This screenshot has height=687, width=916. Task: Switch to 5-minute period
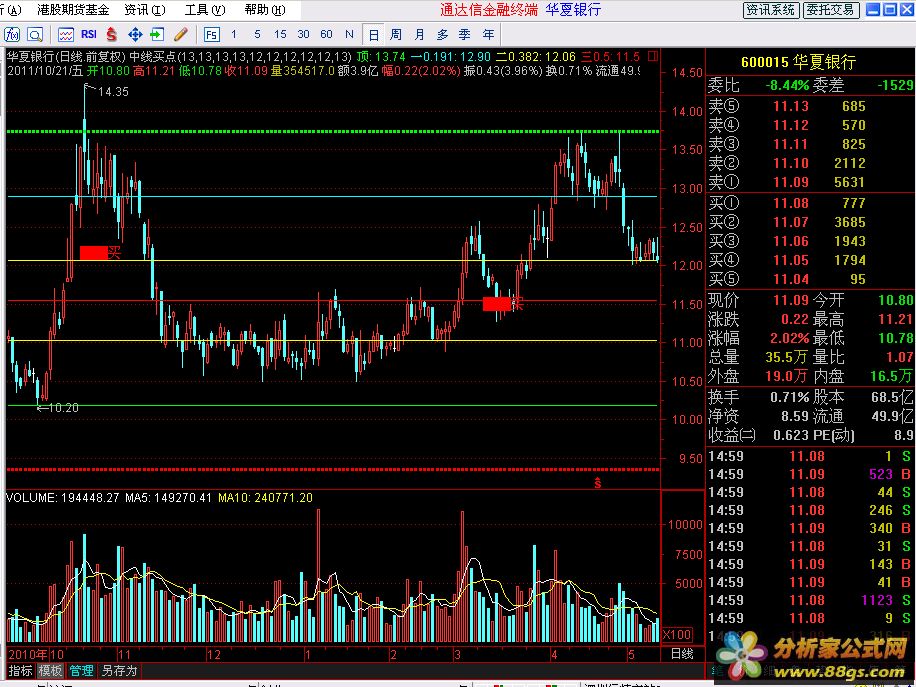point(257,34)
